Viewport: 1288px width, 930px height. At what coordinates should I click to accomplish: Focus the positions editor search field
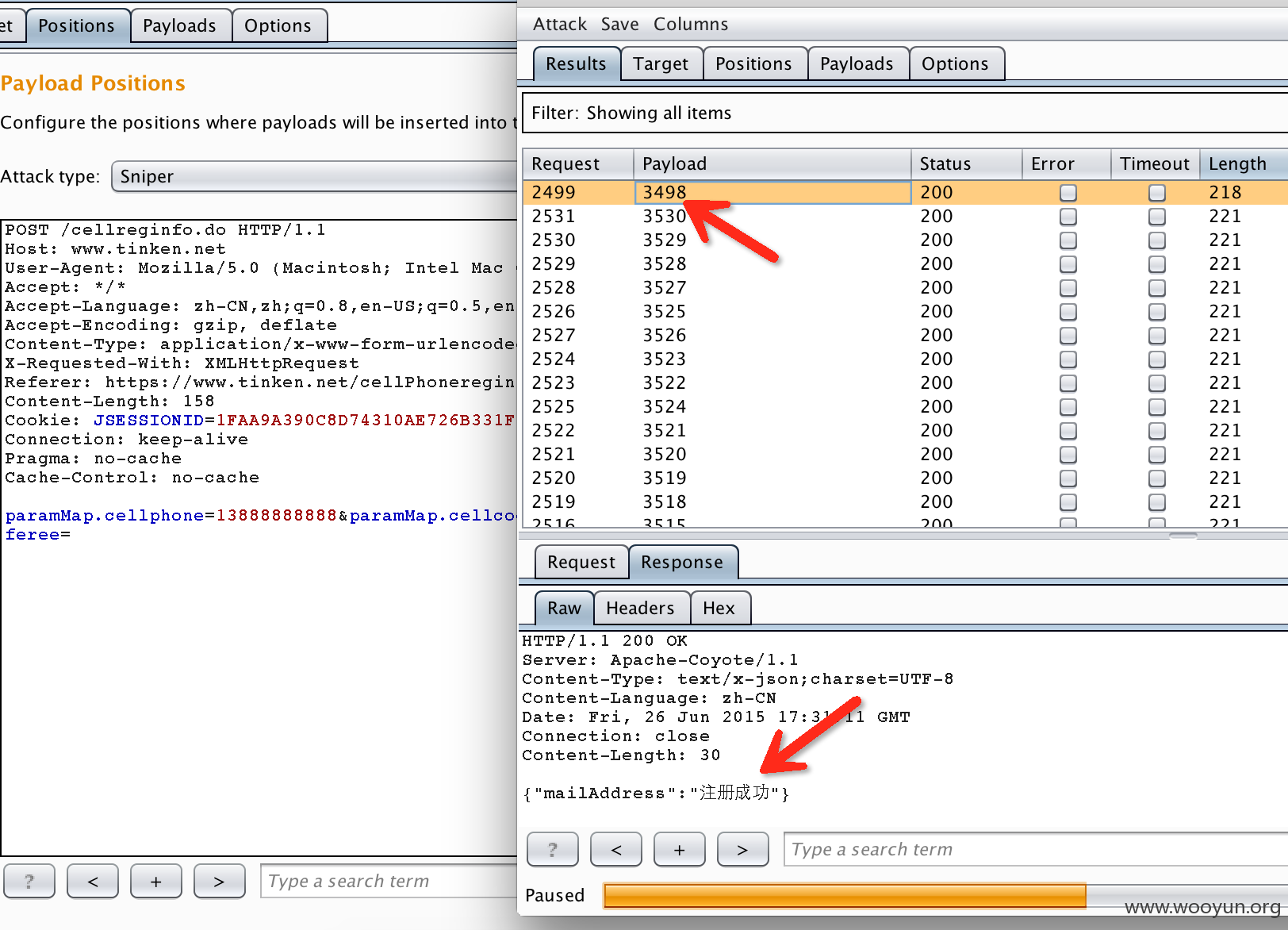(389, 882)
